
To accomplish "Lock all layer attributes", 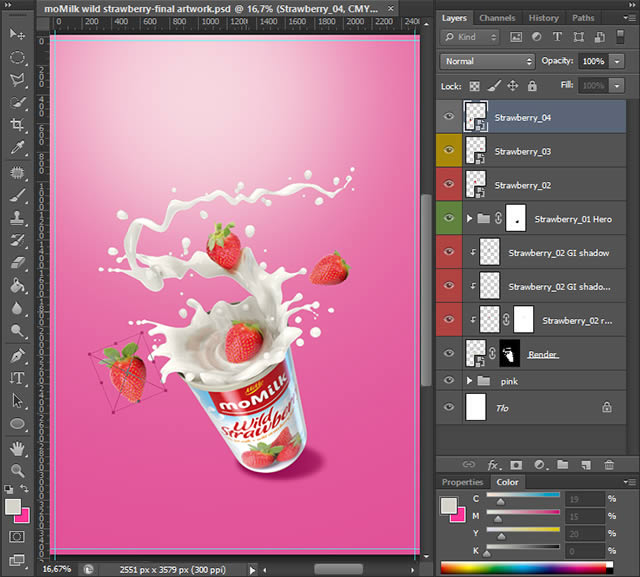I will pos(532,86).
